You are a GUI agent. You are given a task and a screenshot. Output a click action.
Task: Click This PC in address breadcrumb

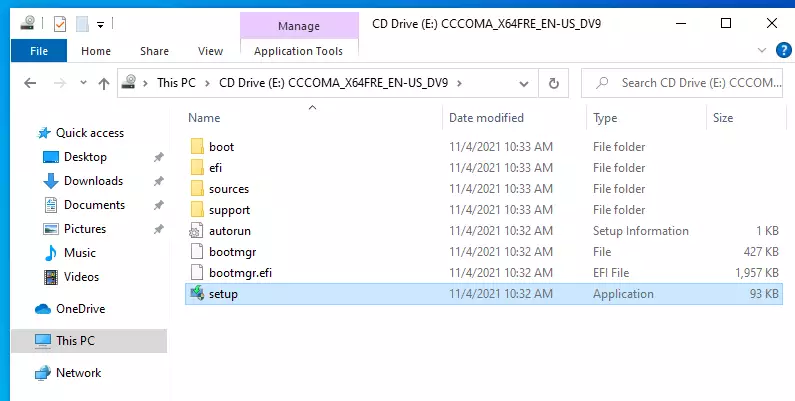176,83
